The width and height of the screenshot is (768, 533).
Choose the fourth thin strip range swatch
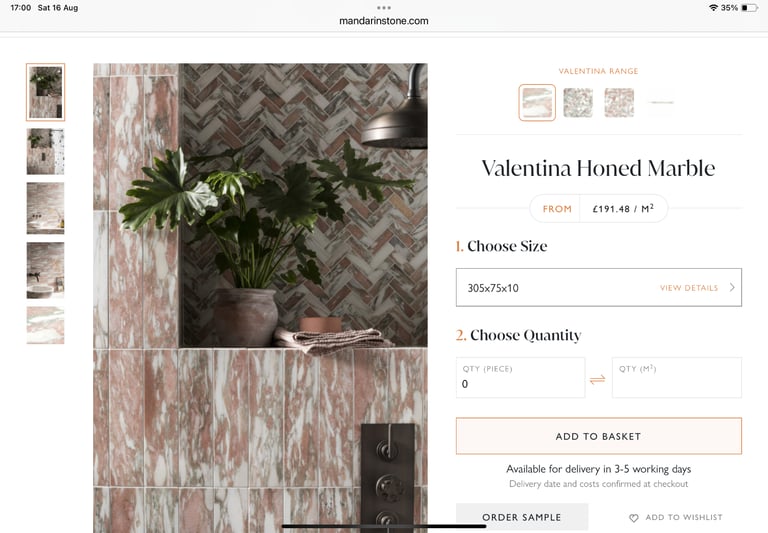pyautogui.click(x=661, y=102)
